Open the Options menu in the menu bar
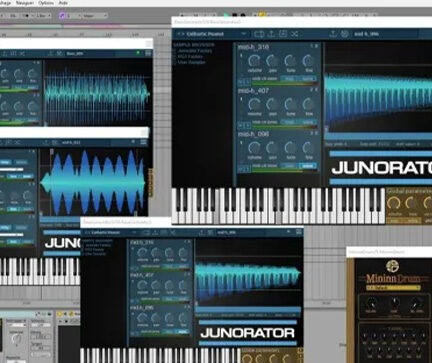 (46, 3)
